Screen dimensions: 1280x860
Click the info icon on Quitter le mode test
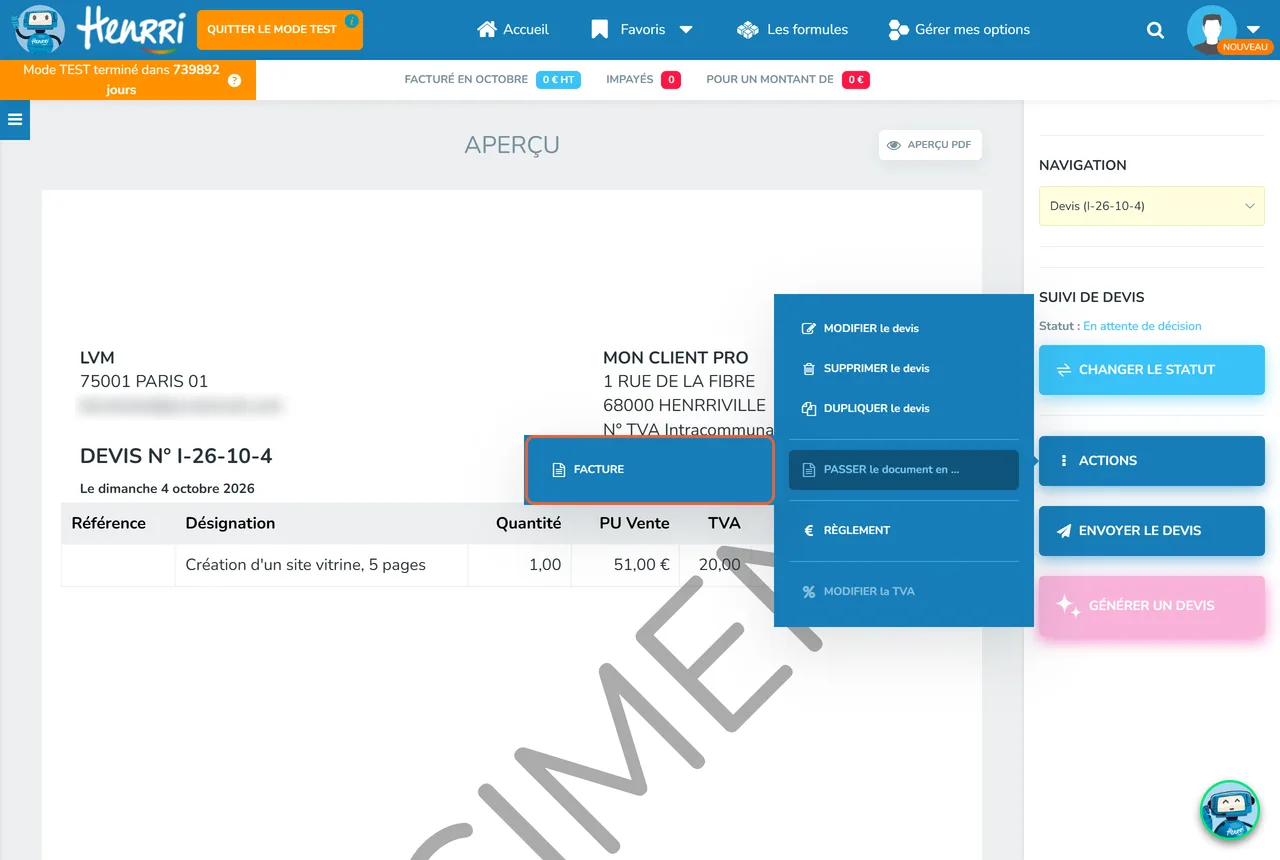point(351,20)
